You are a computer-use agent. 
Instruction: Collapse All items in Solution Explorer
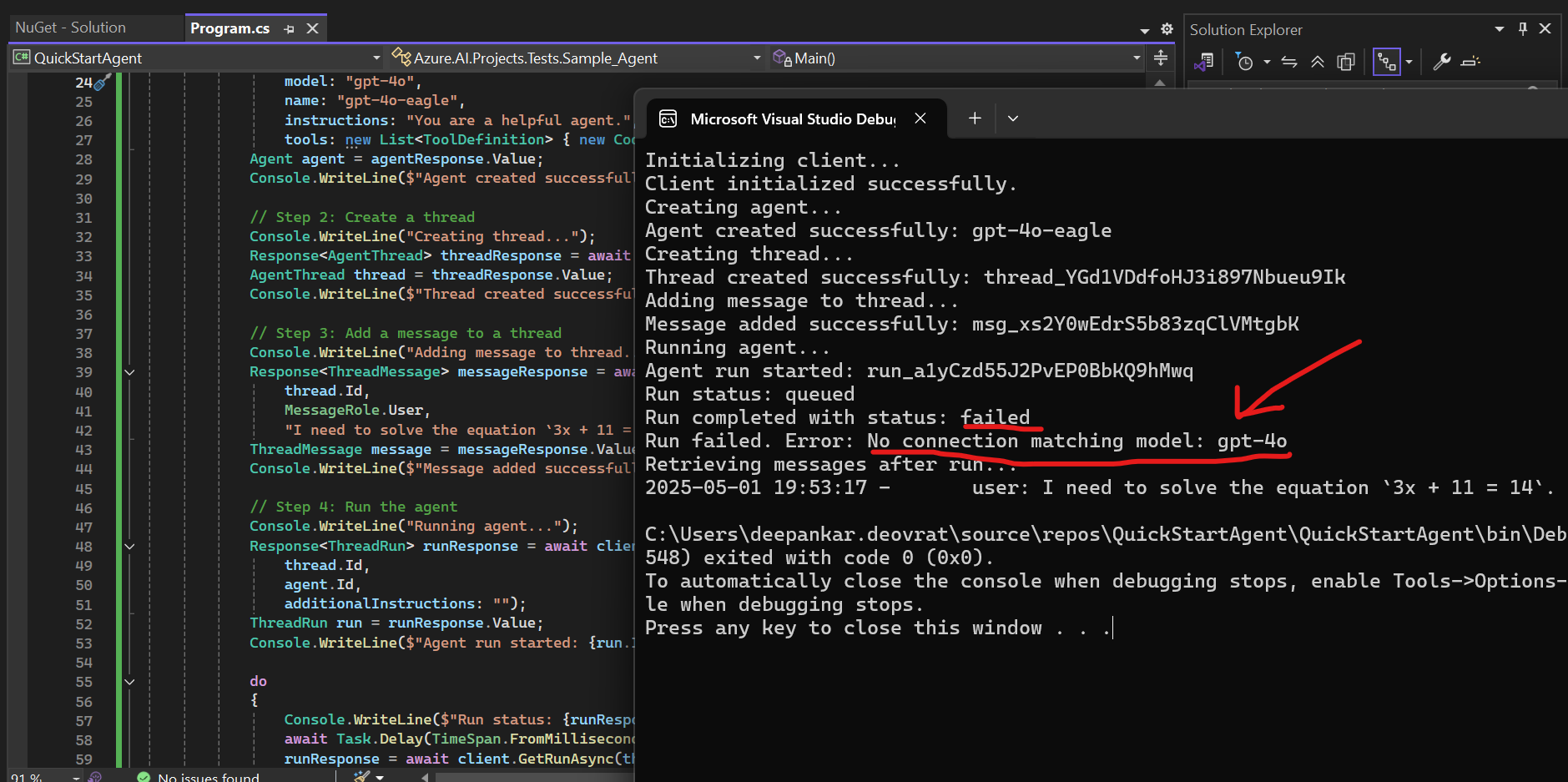pos(1318,62)
